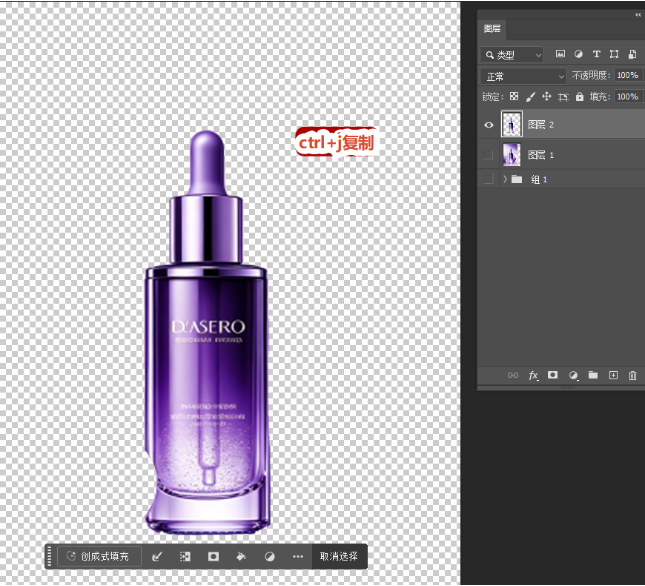
Task: Lock image pixels brush icon
Action: point(530,97)
